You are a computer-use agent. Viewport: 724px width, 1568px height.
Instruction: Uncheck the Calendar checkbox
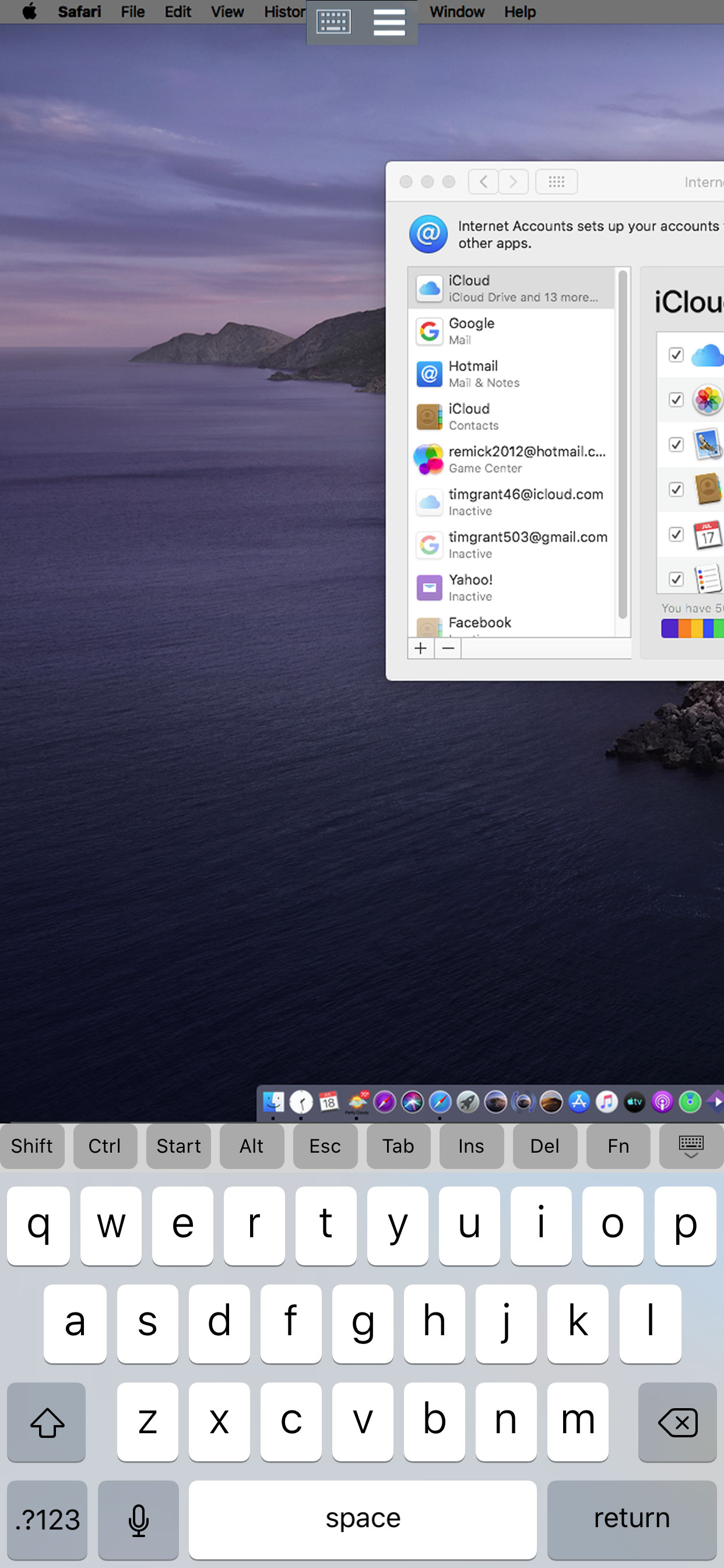(676, 534)
